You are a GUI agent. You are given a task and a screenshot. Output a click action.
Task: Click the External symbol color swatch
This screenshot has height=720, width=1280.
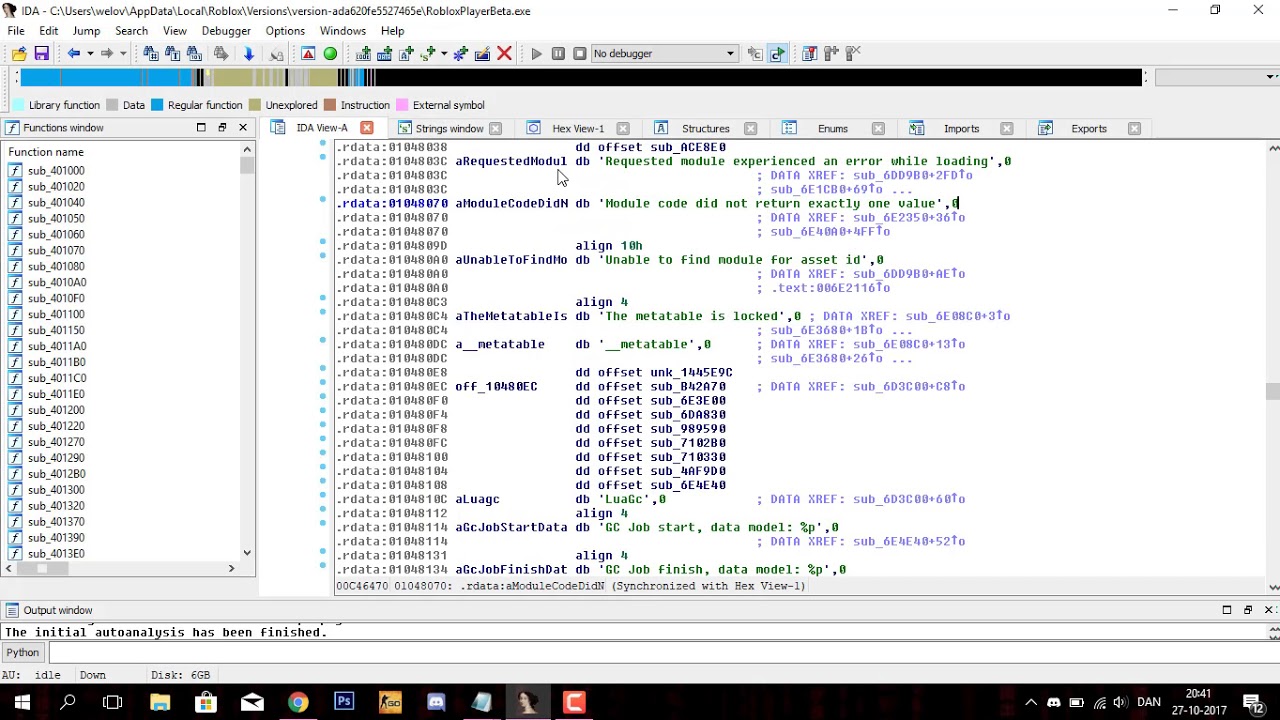[402, 105]
